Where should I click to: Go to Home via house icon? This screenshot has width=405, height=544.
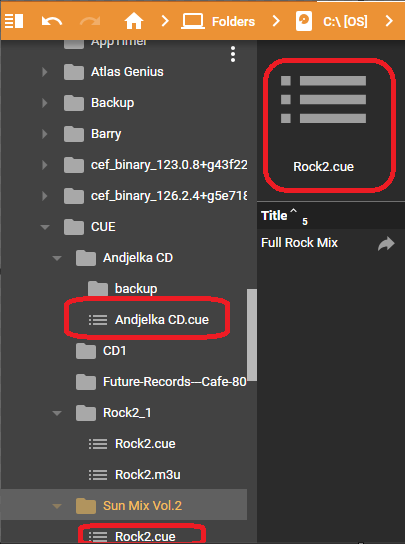pos(134,21)
